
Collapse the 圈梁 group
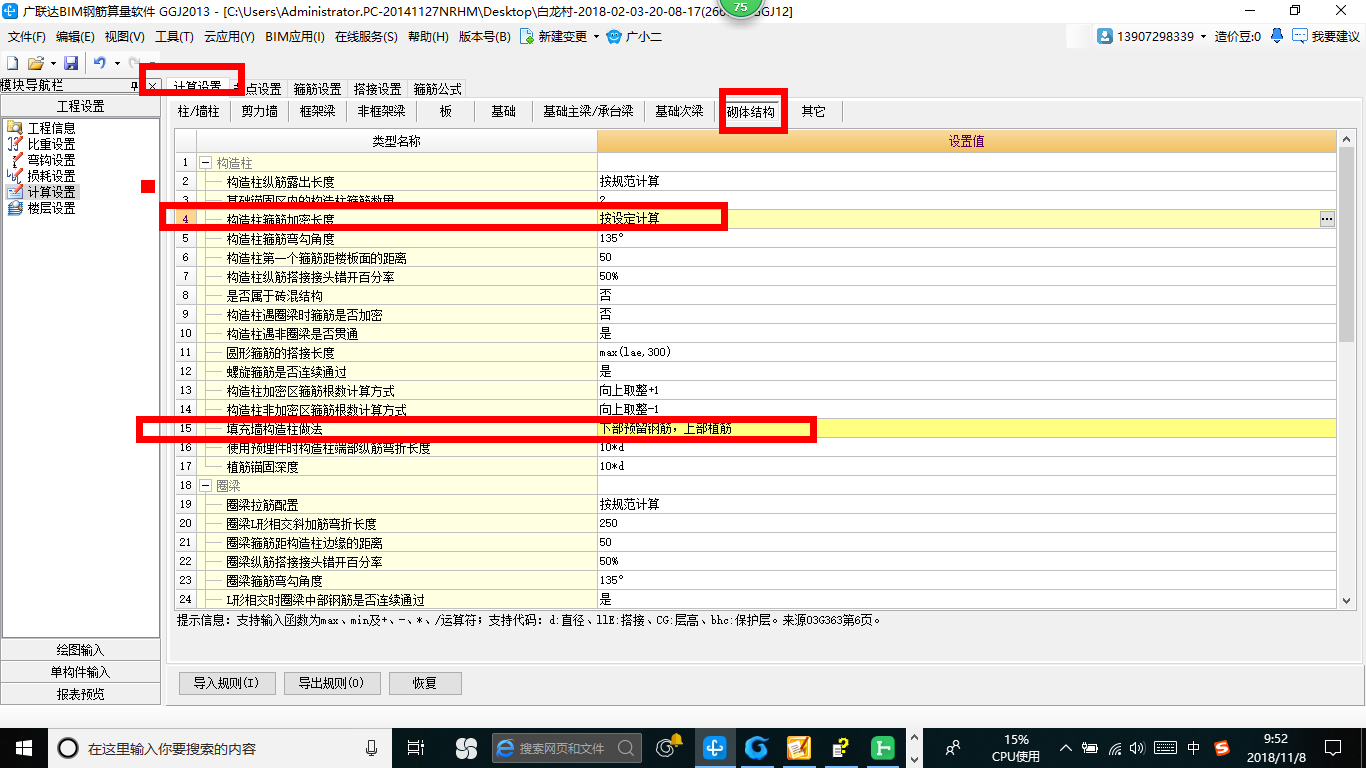pos(205,485)
